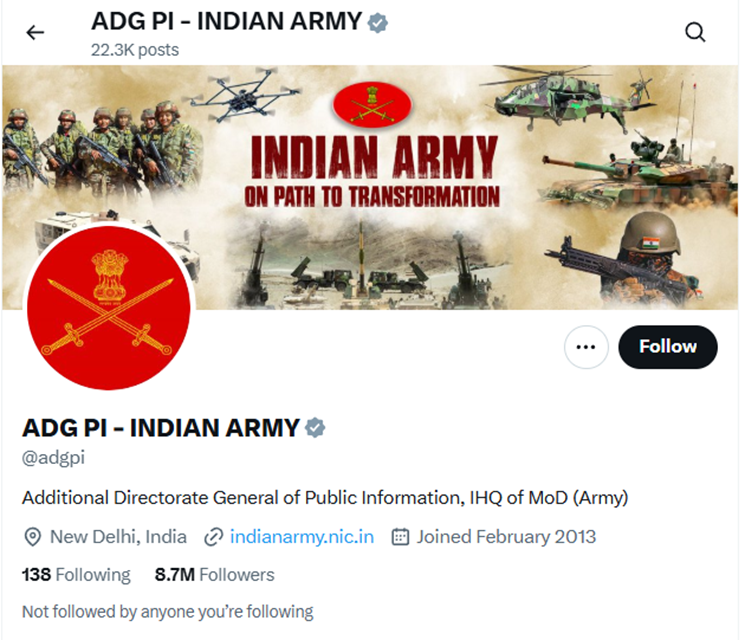745x640 pixels.
Task: Open the red crossed-swords profile picture
Action: [109, 308]
